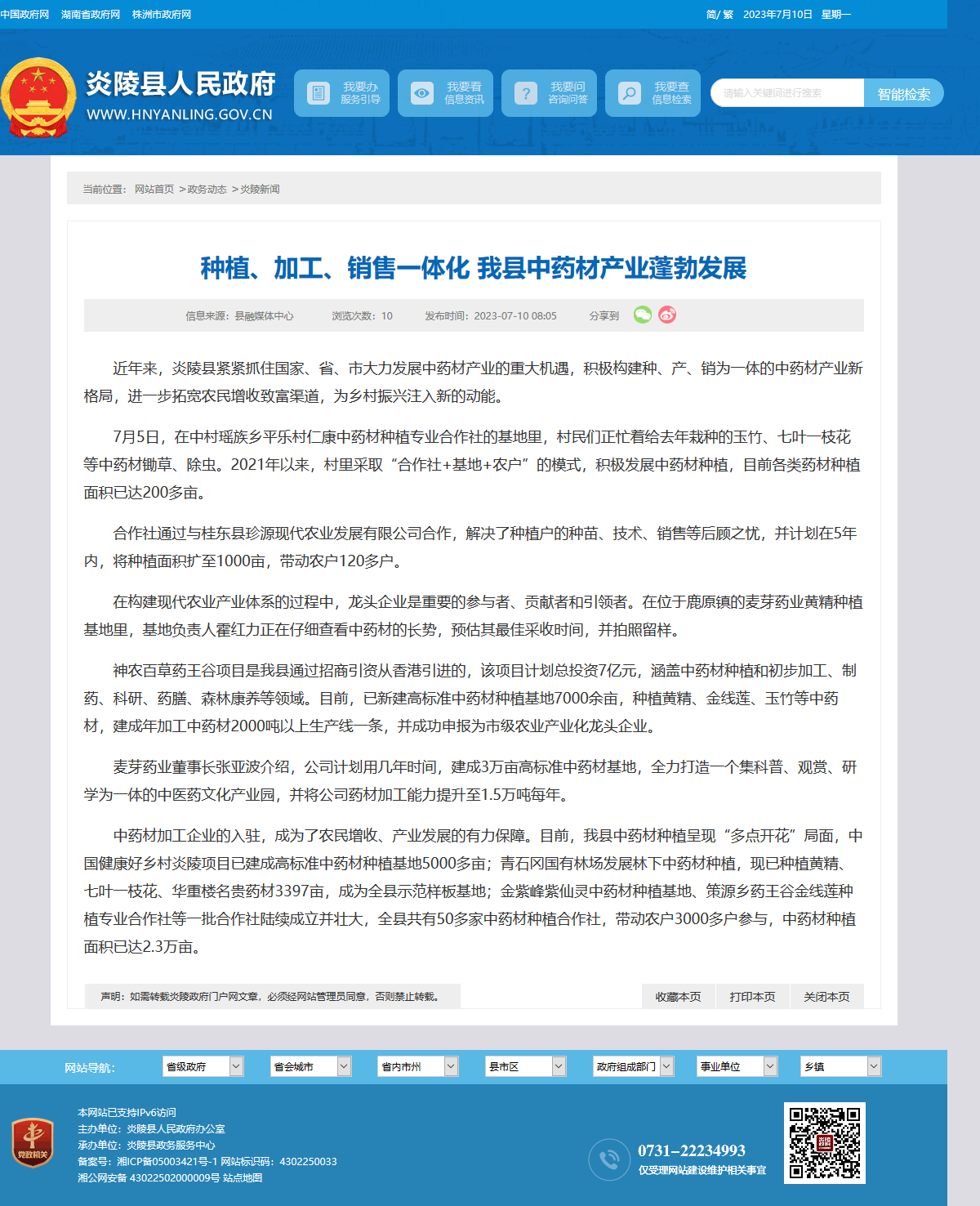The width and height of the screenshot is (980, 1206).
Task: Share the article via WeChat icon
Action: click(643, 315)
